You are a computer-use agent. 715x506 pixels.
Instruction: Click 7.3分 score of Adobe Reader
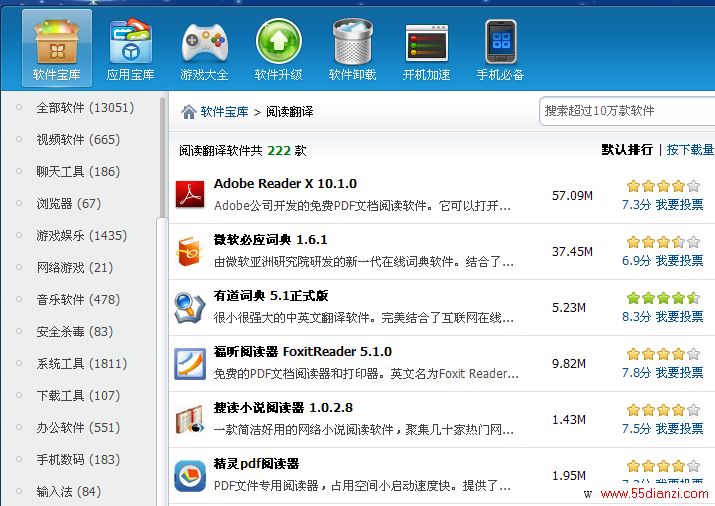(x=636, y=205)
